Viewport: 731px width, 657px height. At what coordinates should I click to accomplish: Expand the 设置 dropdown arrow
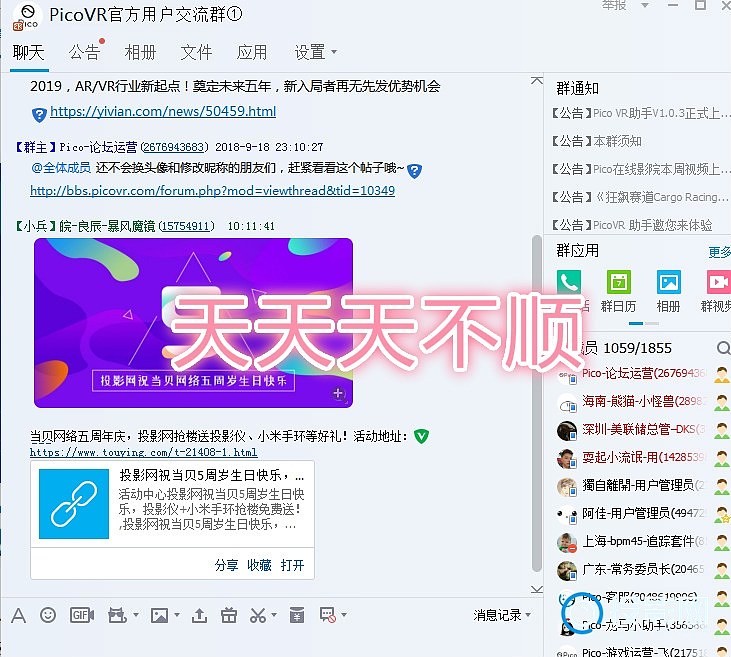coord(334,52)
